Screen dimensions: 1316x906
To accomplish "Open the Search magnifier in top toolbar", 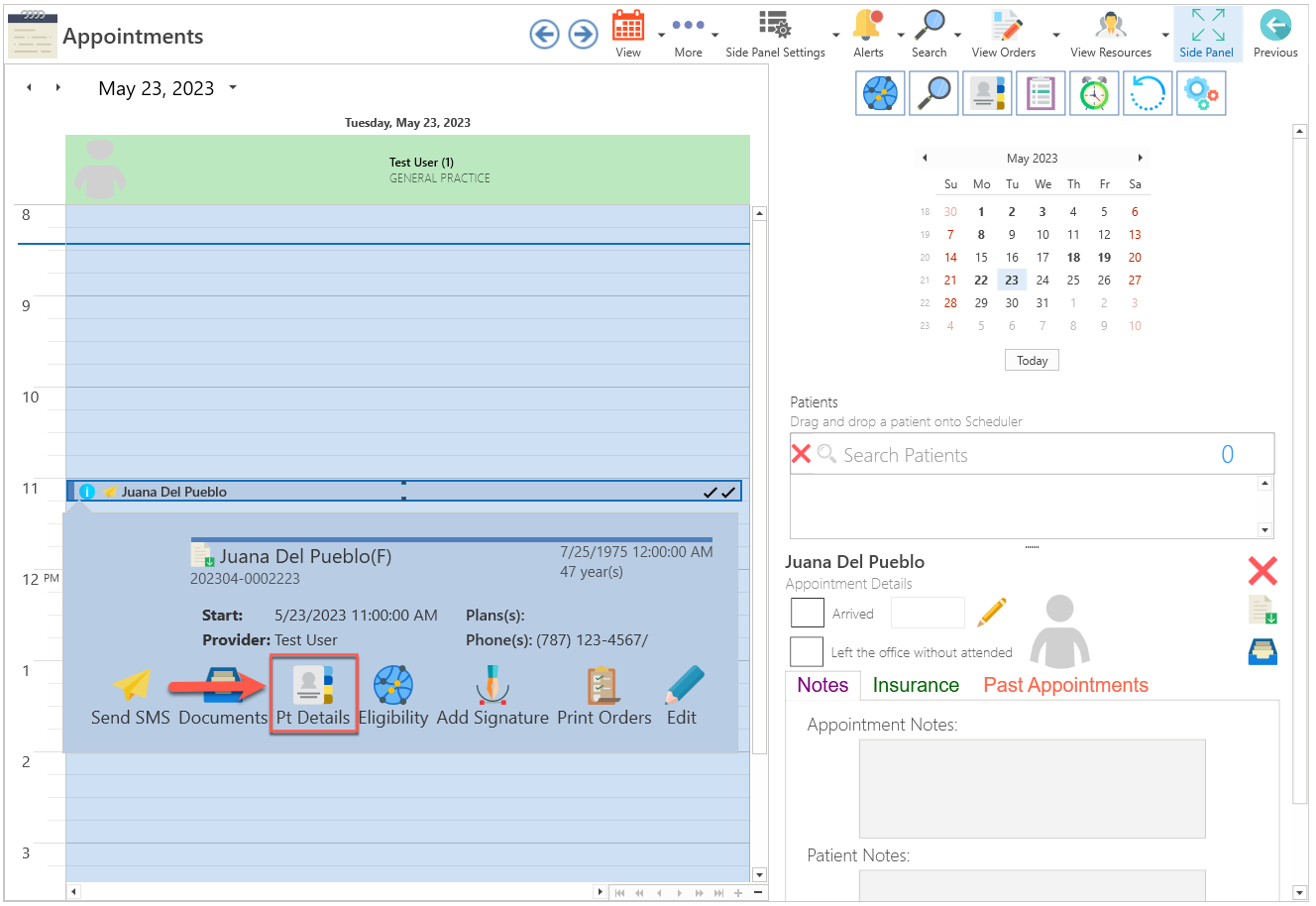I will (x=930, y=26).
